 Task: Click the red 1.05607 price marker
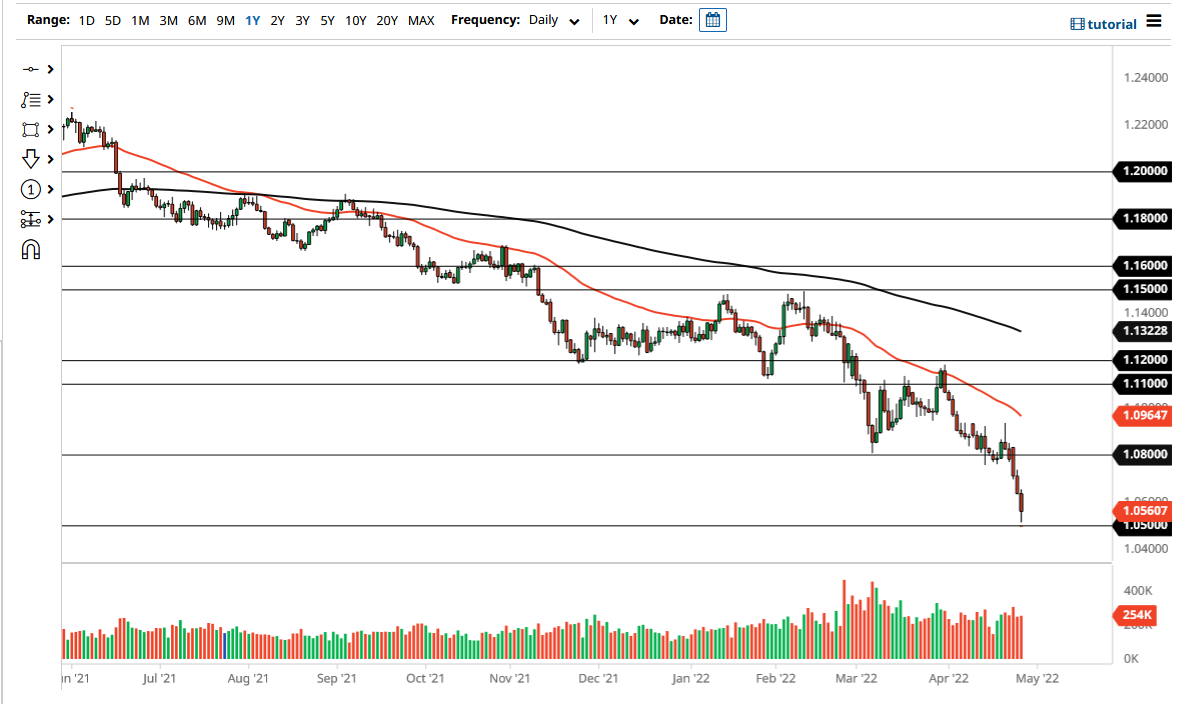click(x=1142, y=511)
